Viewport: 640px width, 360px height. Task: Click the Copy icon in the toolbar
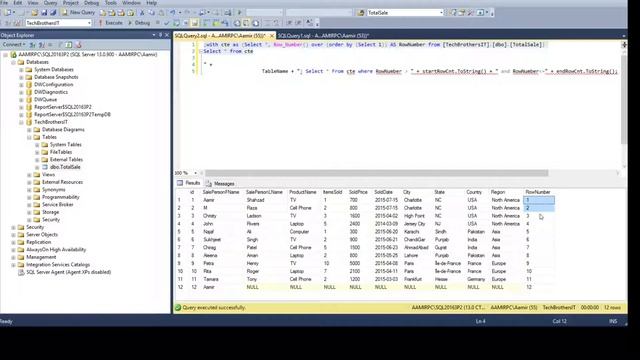point(151,13)
